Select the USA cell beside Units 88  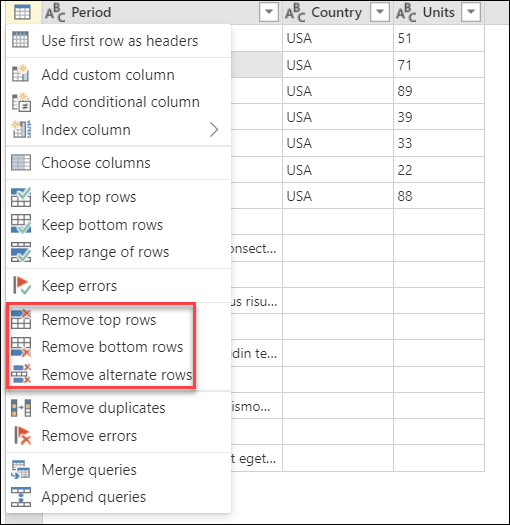pos(338,196)
